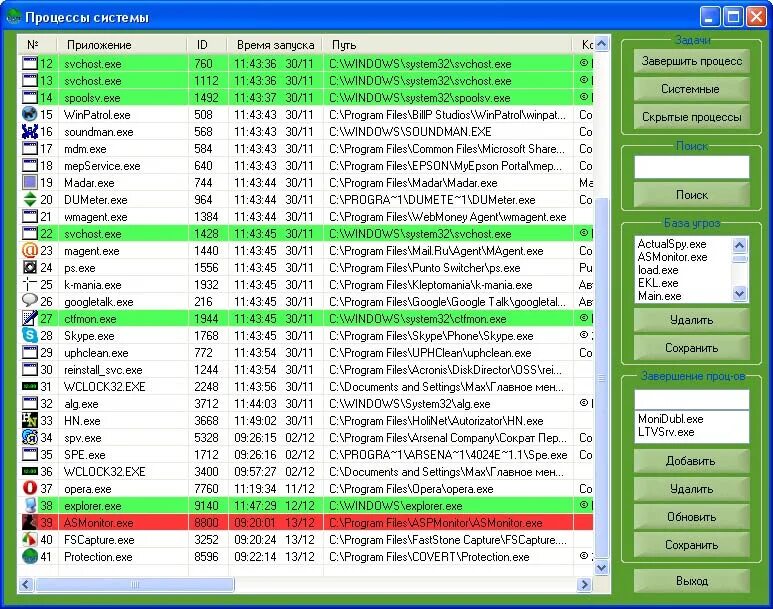This screenshot has height=609, width=773.
Task: Sort by the ID column header
Action: pos(207,45)
